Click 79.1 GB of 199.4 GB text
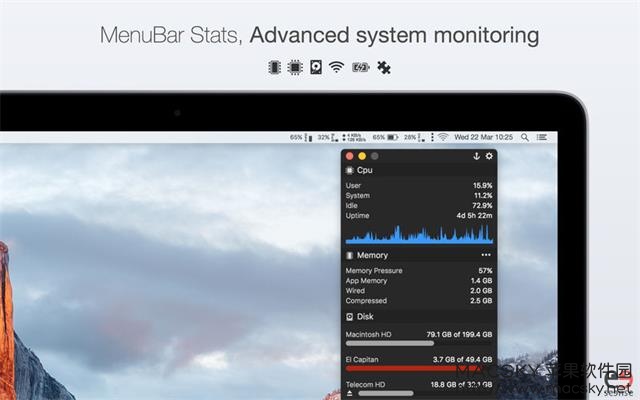This screenshot has height=400, width=640. tap(459, 334)
